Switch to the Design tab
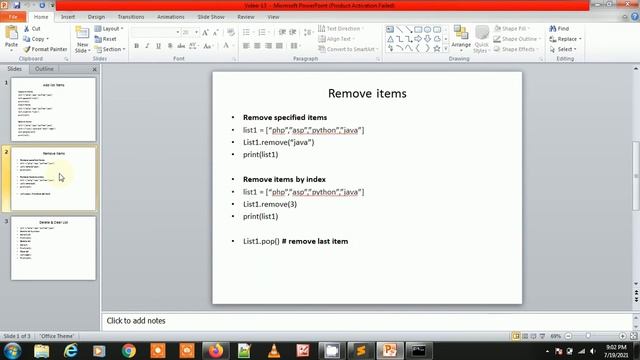Viewport: 640px width, 360px height. [96, 17]
